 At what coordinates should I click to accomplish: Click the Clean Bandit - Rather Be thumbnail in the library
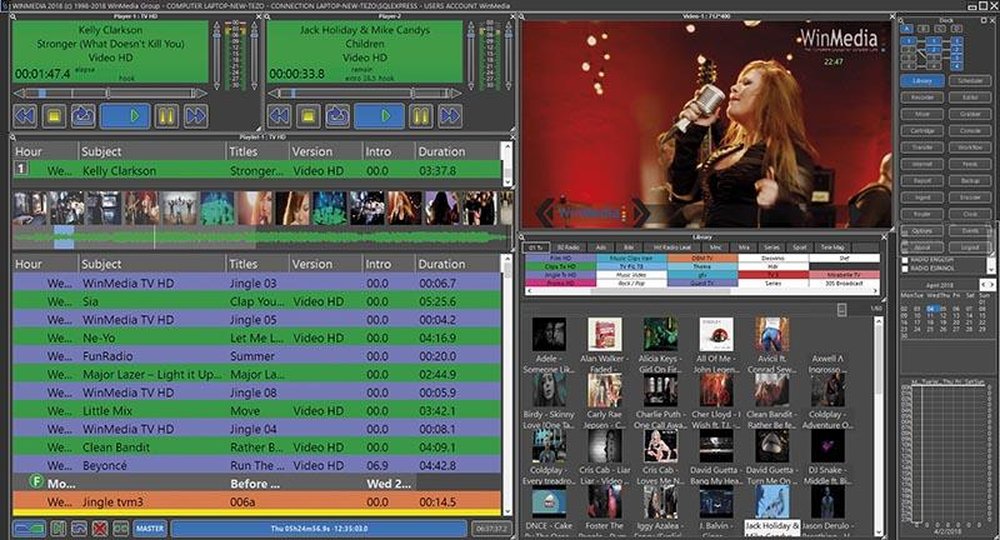pos(772,391)
